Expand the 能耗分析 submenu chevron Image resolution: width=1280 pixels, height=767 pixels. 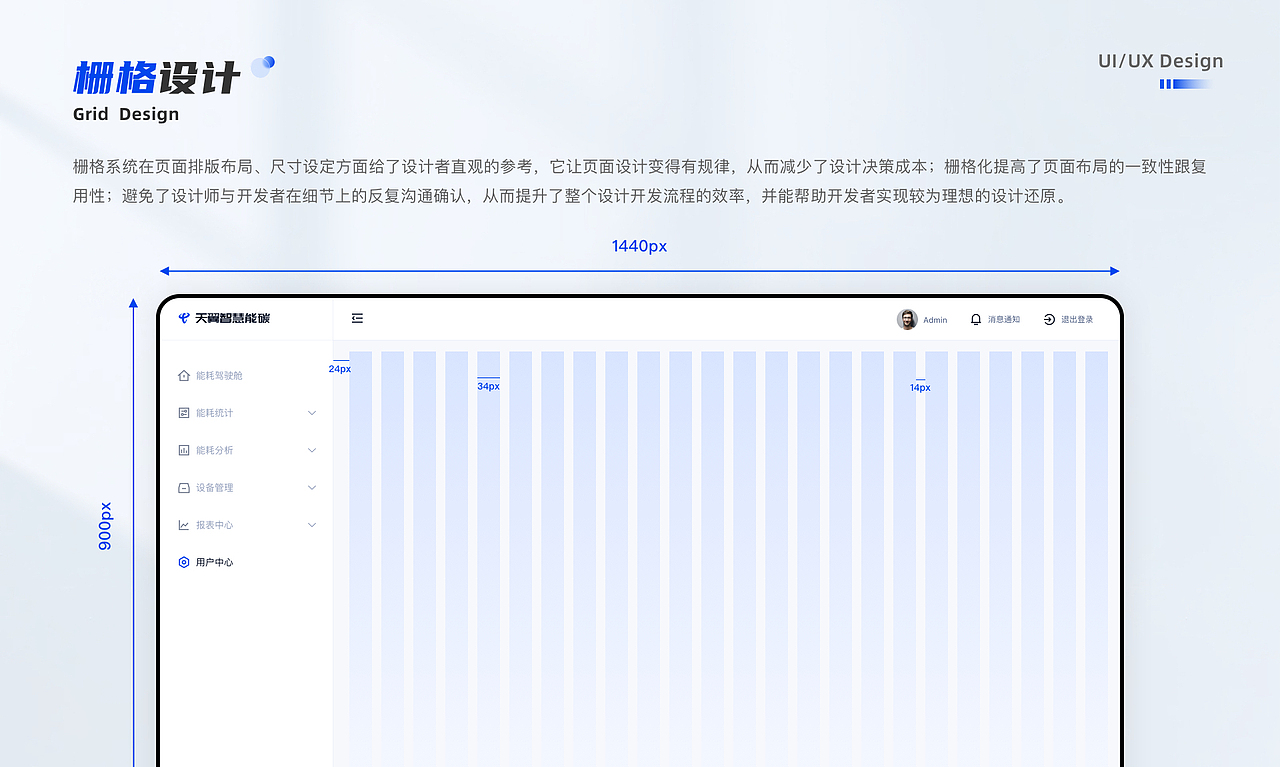(x=312, y=450)
